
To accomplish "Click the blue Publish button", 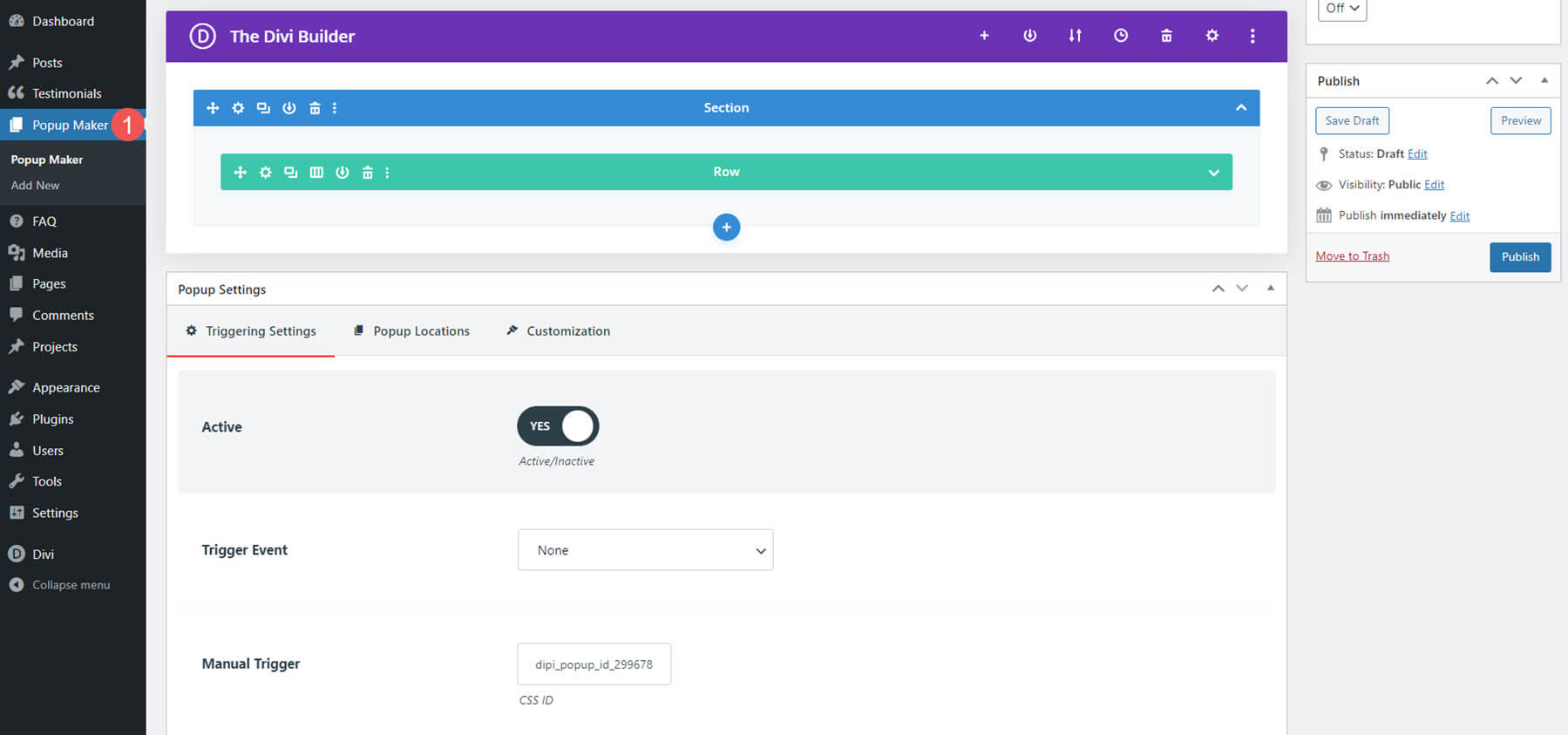I will tap(1519, 257).
